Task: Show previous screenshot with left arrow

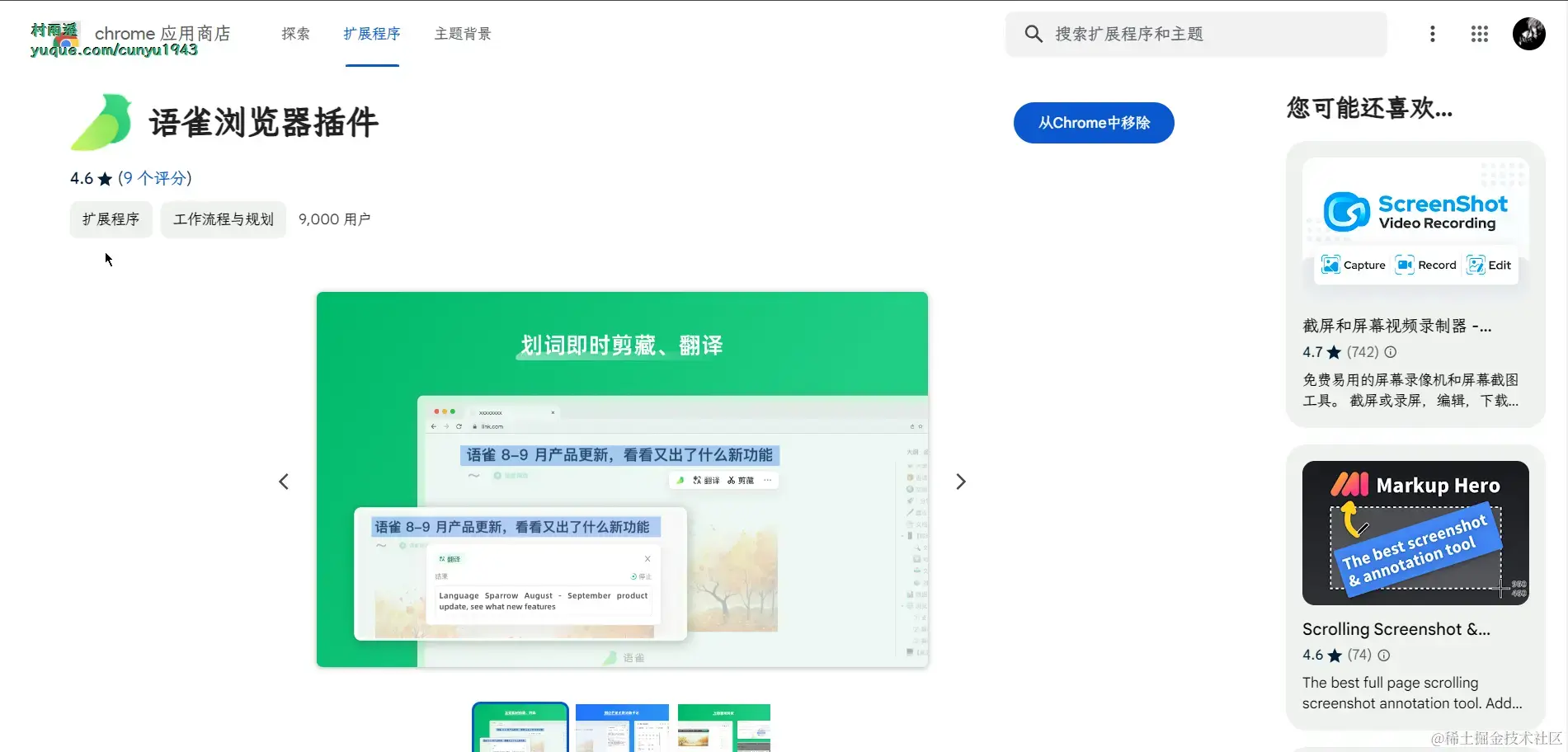Action: 284,482
